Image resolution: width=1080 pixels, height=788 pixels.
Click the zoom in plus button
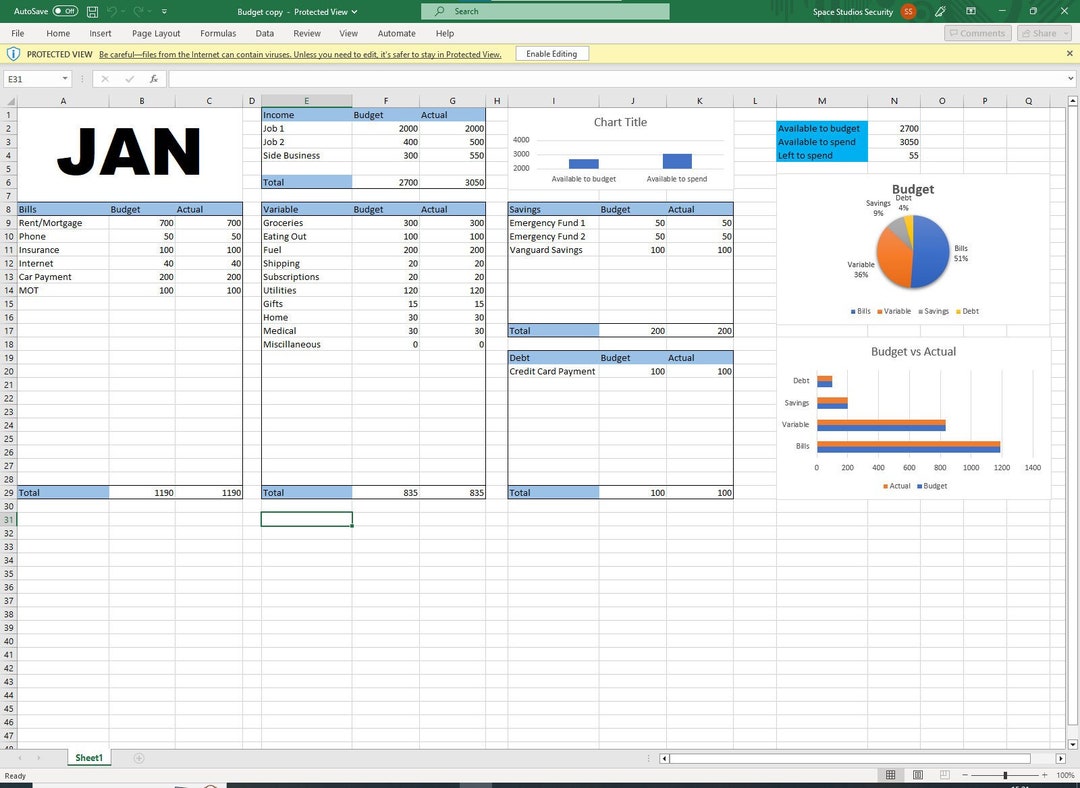pyautogui.click(x=1045, y=776)
